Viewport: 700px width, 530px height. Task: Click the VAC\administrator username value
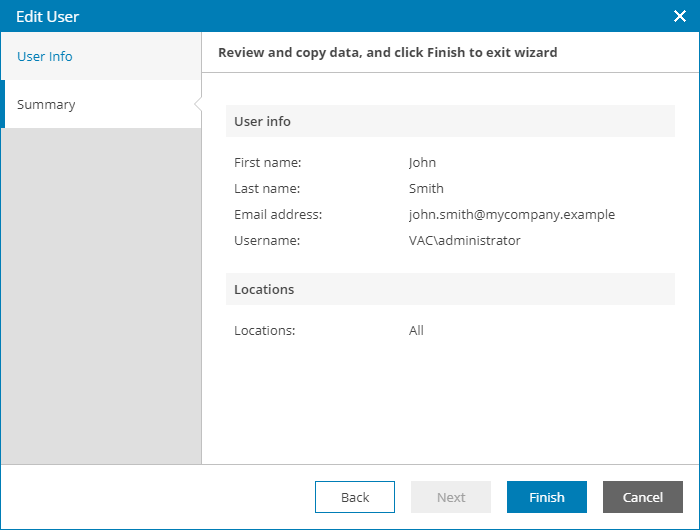pyautogui.click(x=465, y=240)
